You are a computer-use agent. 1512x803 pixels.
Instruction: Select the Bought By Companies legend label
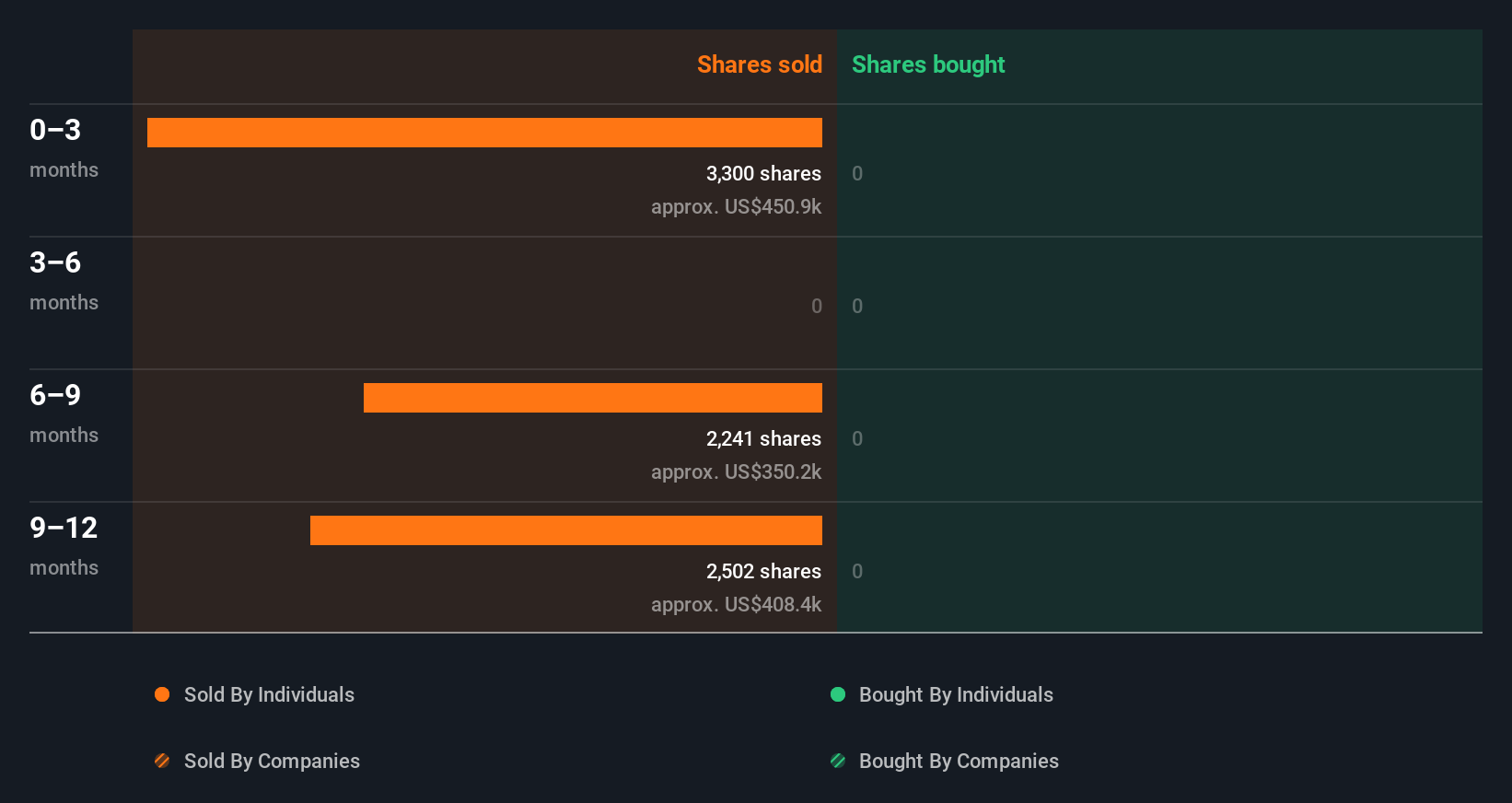[x=959, y=761]
